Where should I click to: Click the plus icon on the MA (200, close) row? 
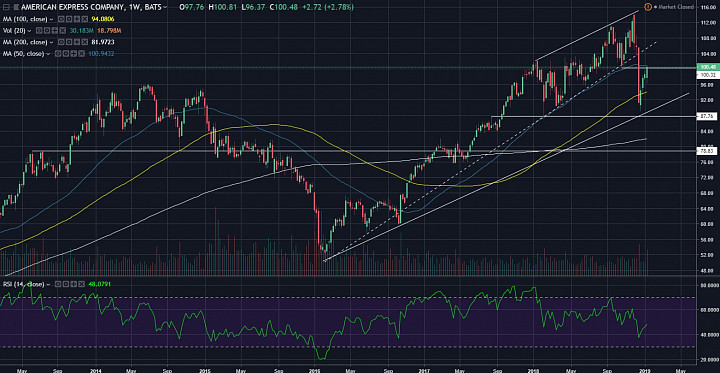[x=77, y=42]
